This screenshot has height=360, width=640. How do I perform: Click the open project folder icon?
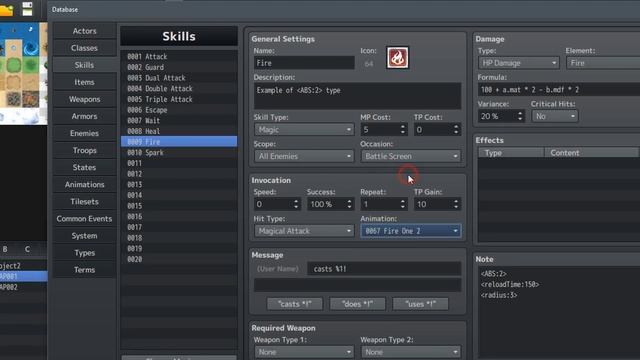(6, 9)
